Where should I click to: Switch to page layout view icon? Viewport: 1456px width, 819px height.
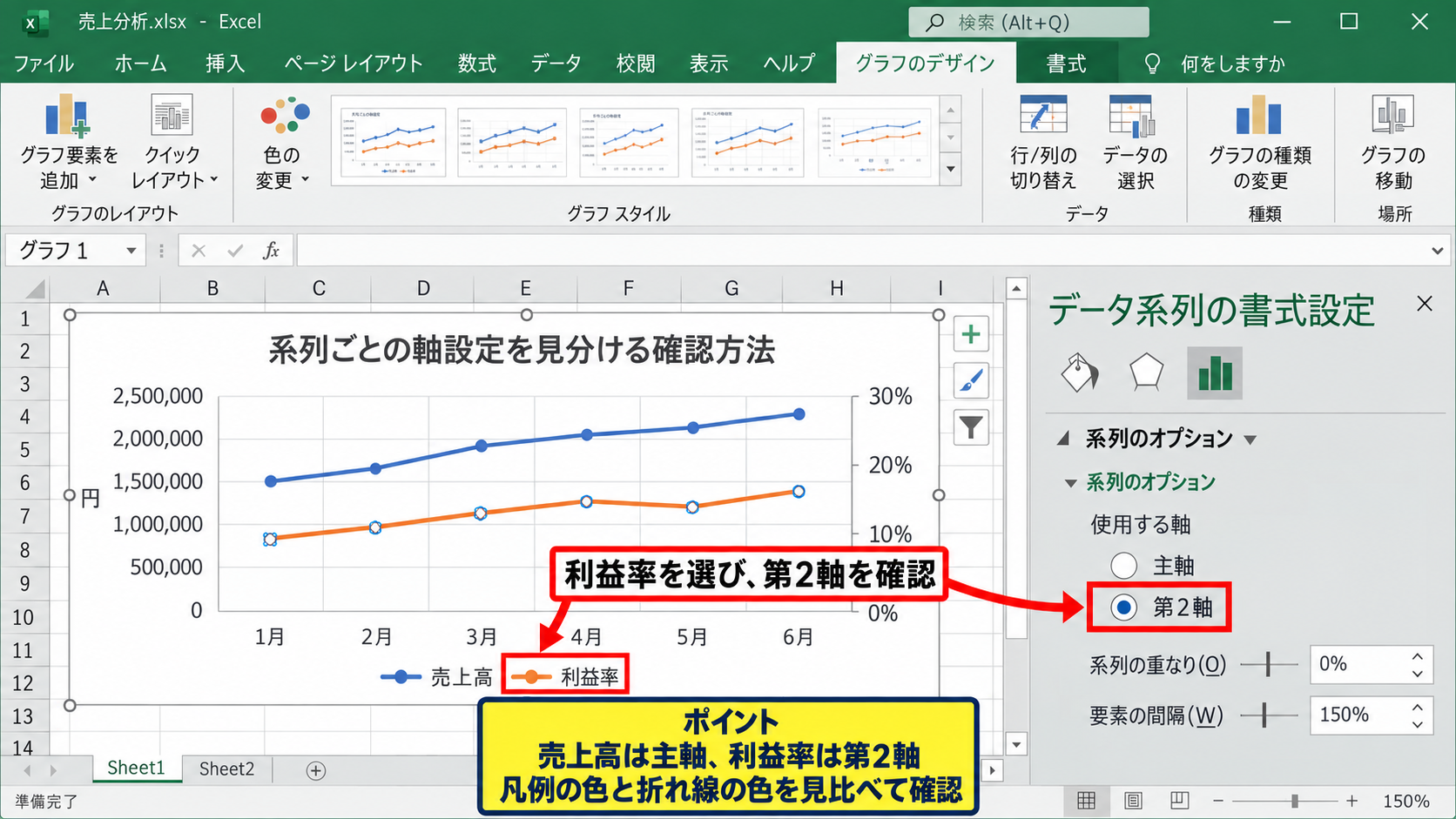click(1133, 800)
